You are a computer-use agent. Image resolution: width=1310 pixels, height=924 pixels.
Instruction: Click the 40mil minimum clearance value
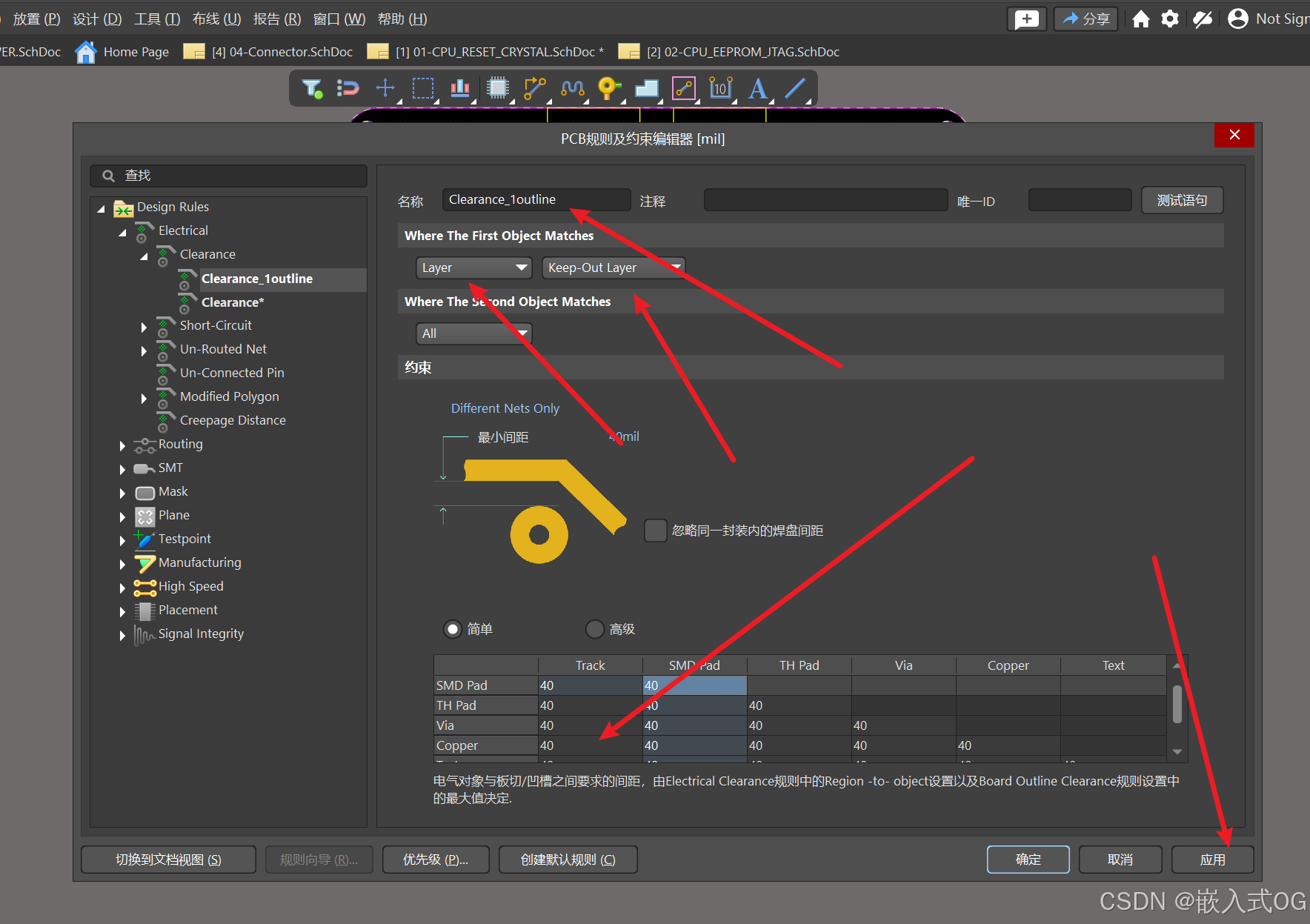[624, 437]
